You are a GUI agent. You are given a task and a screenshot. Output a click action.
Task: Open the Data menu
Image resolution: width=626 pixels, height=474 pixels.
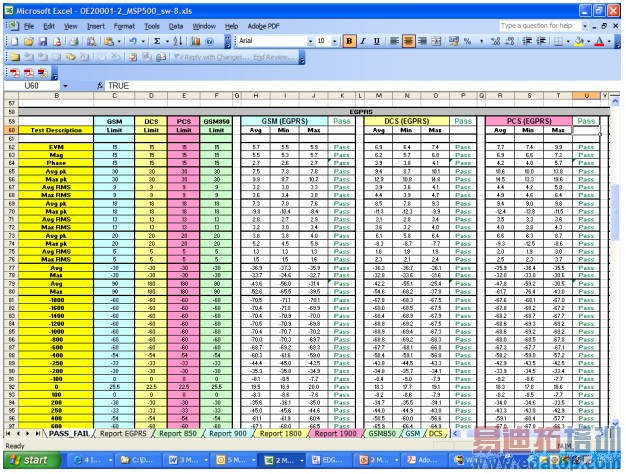pyautogui.click(x=176, y=26)
